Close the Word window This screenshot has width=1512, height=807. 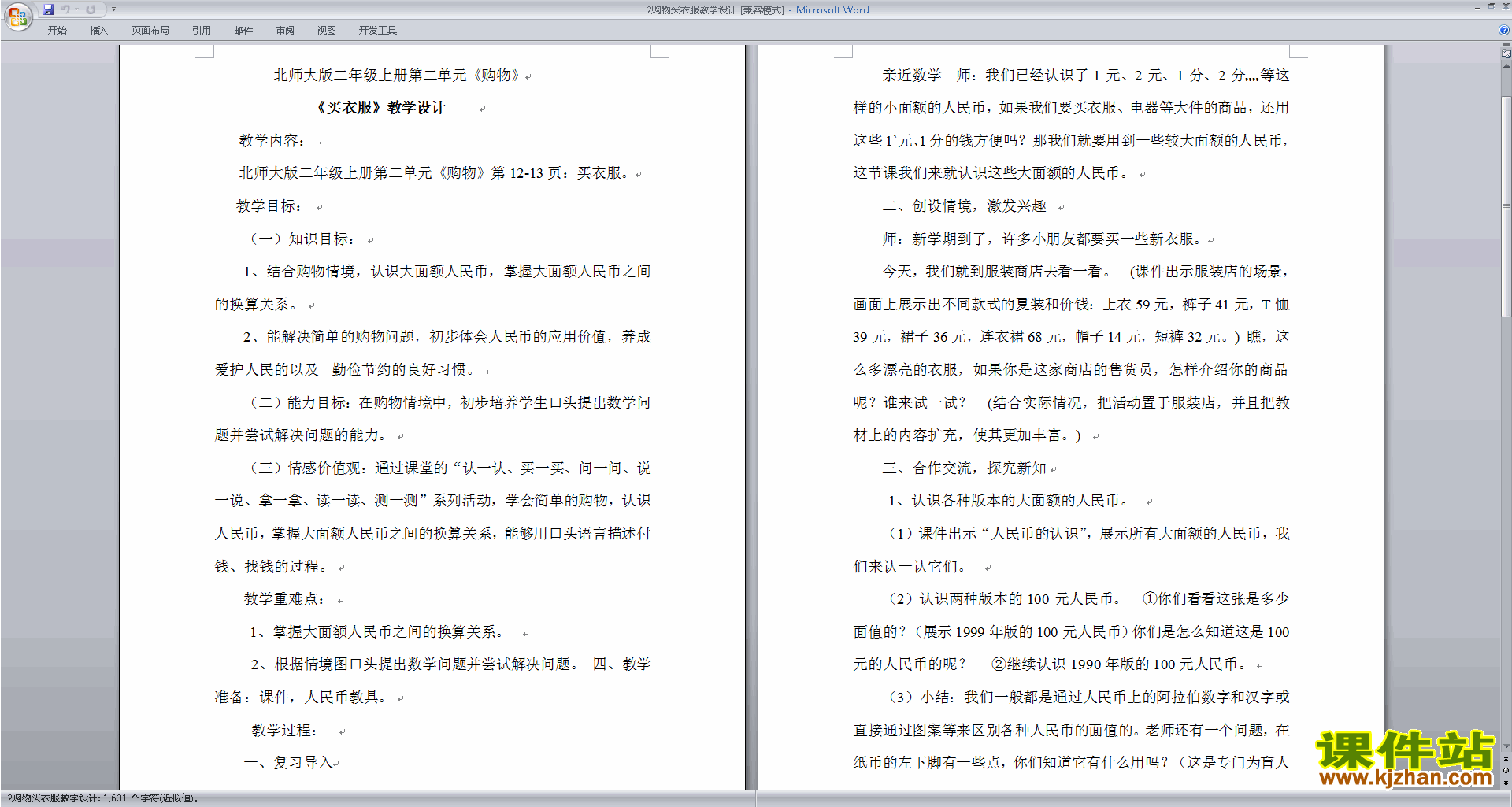click(x=1505, y=6)
